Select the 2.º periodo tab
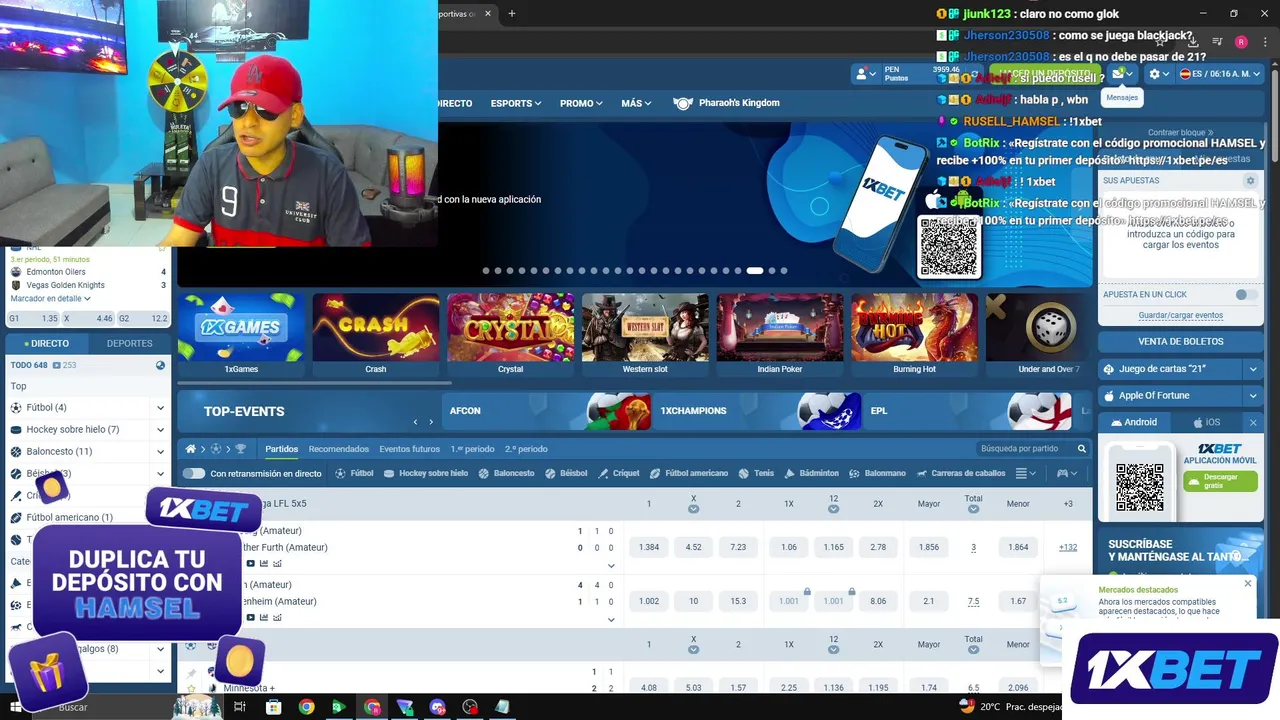Viewport: 1280px width, 720px height. [x=526, y=449]
